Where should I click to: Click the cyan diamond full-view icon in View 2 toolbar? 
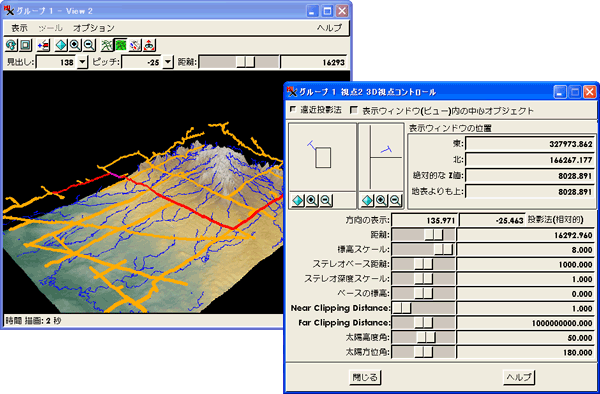pos(61,46)
